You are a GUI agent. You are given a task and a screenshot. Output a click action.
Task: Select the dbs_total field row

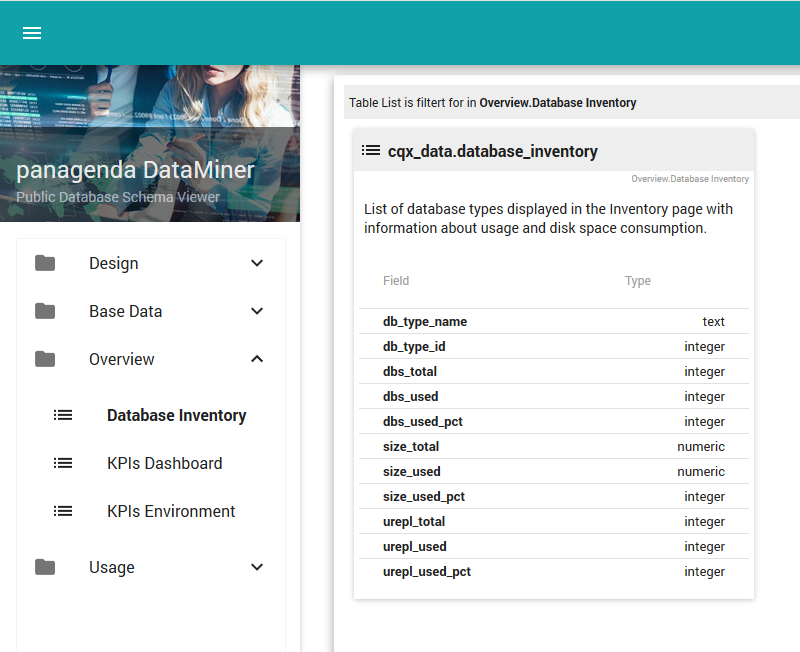(554, 371)
